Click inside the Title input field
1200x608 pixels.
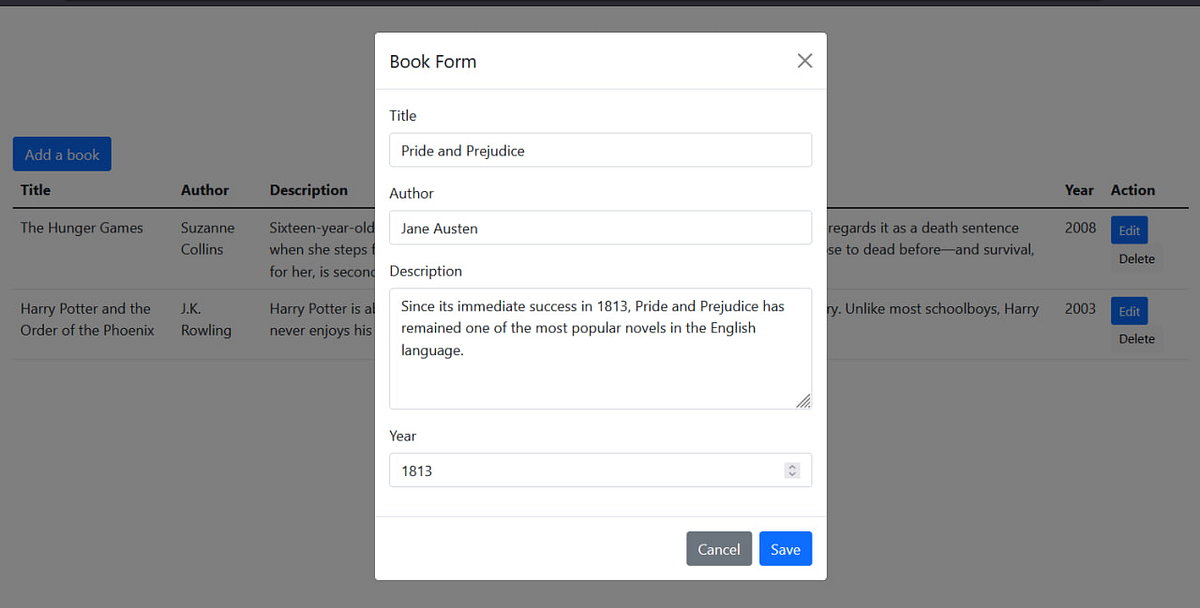(x=600, y=150)
